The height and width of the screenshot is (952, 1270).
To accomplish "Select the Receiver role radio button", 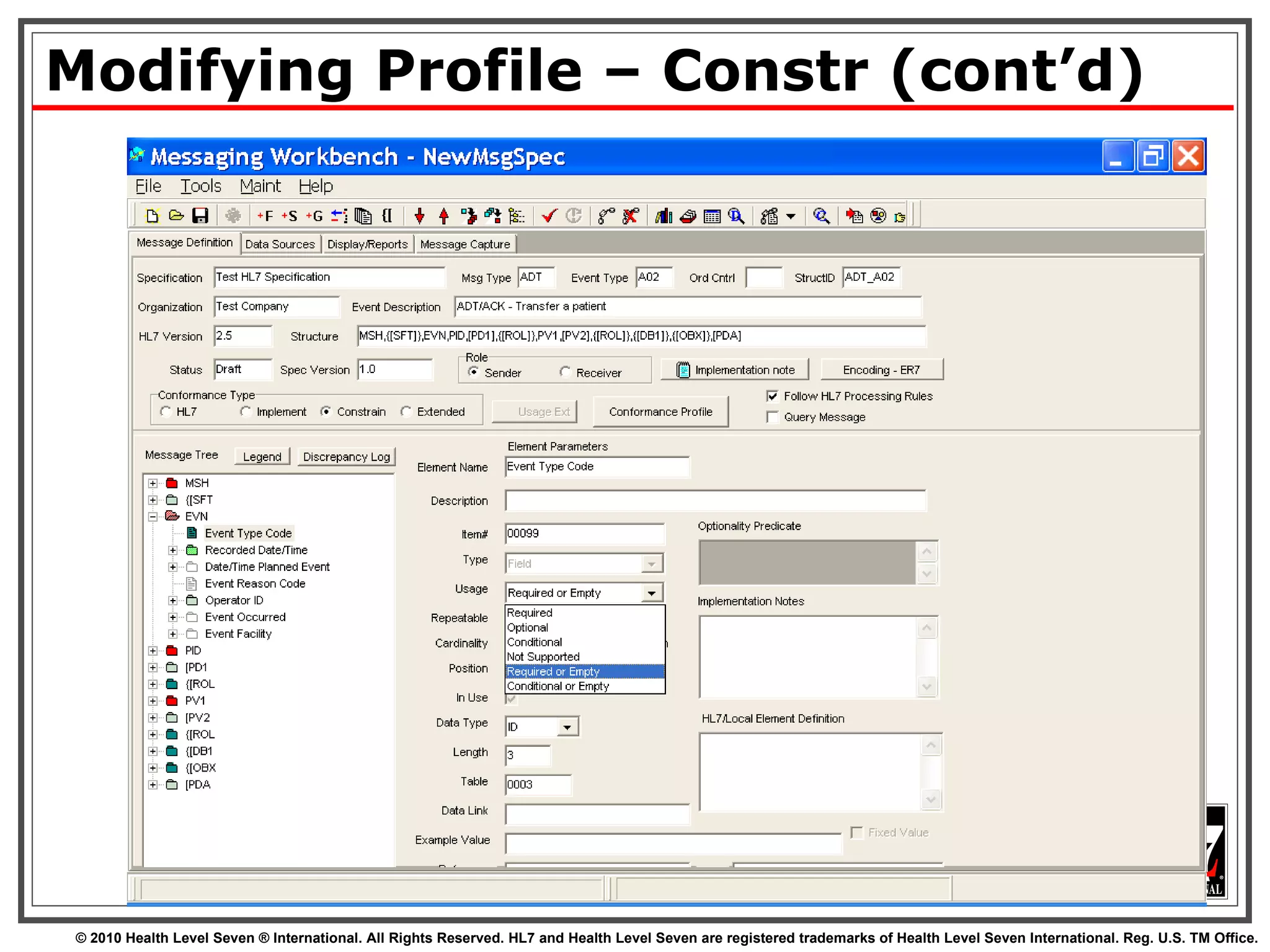I will 565,372.
